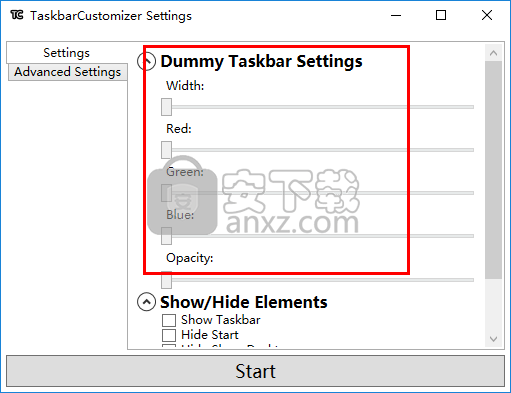Click the scrollbar down arrow
The height and width of the screenshot is (393, 511).
pos(494,339)
